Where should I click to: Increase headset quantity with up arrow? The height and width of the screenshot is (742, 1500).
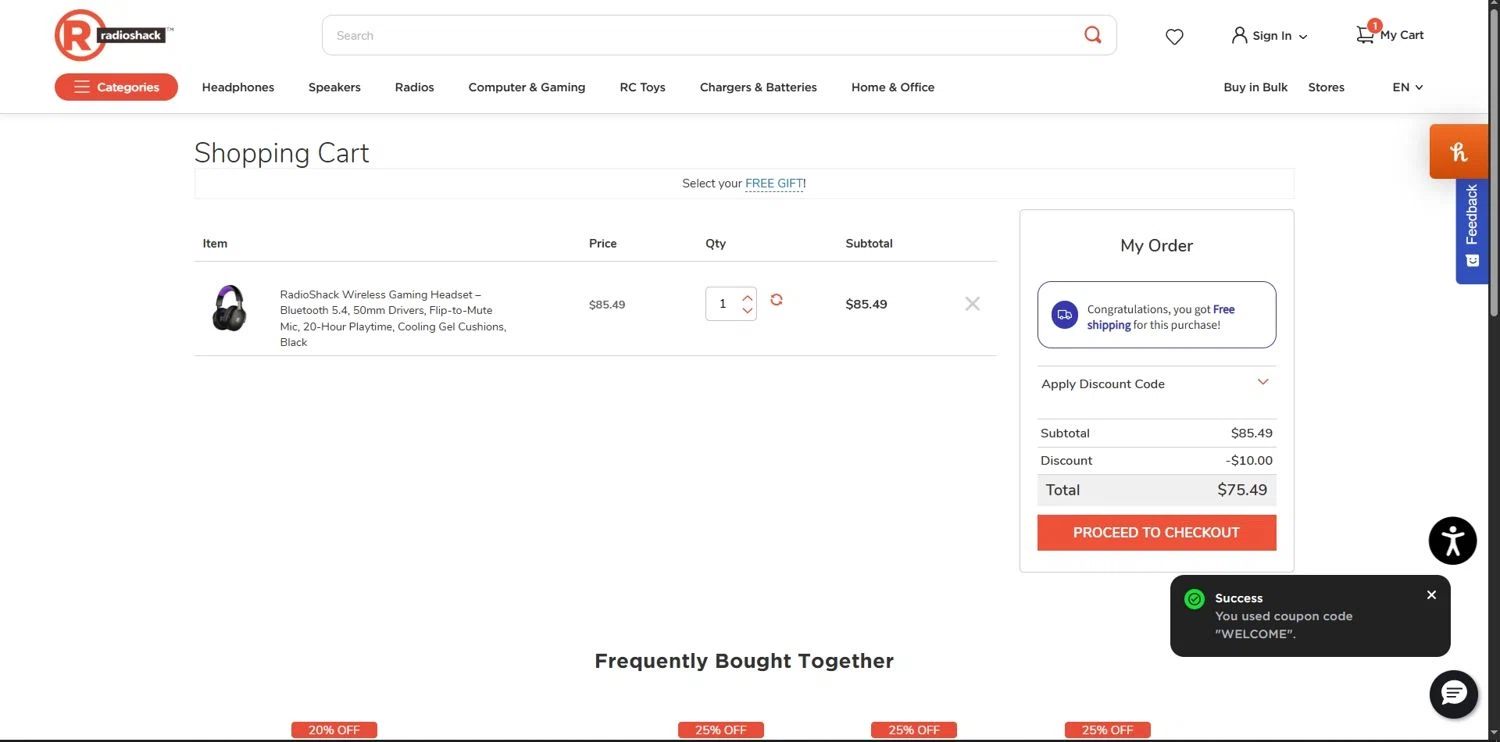(x=747, y=297)
